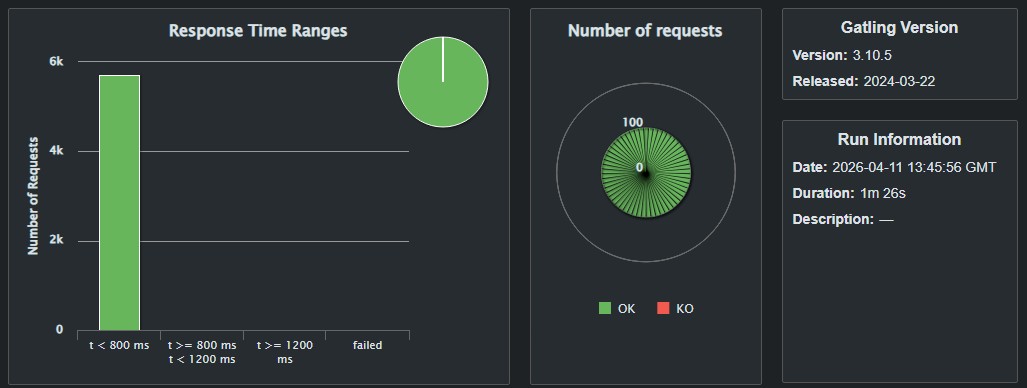Select the Response Time Ranges title

coord(258,31)
